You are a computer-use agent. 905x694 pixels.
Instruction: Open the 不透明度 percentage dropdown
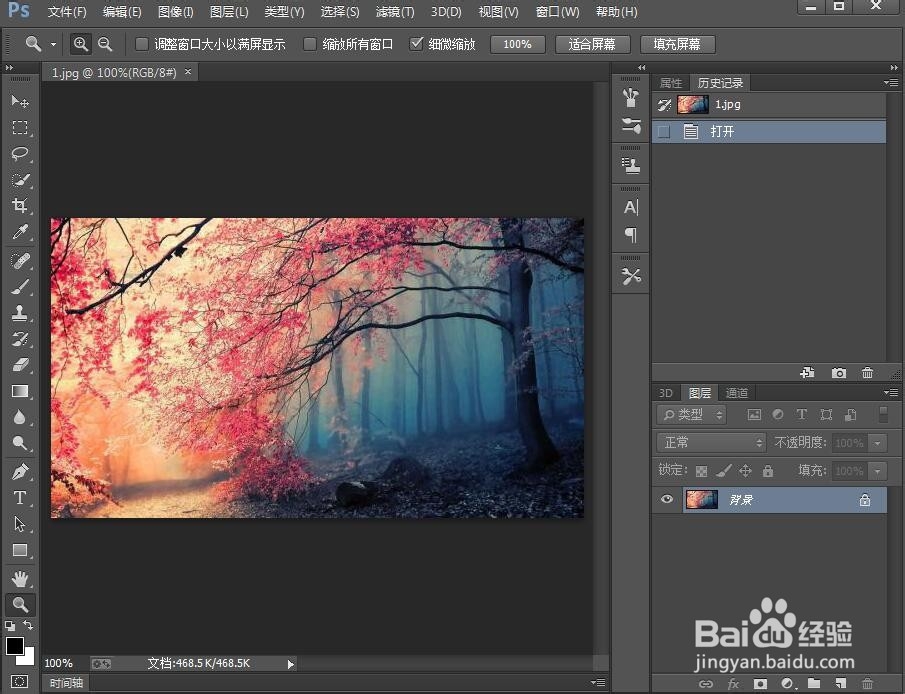(880, 442)
